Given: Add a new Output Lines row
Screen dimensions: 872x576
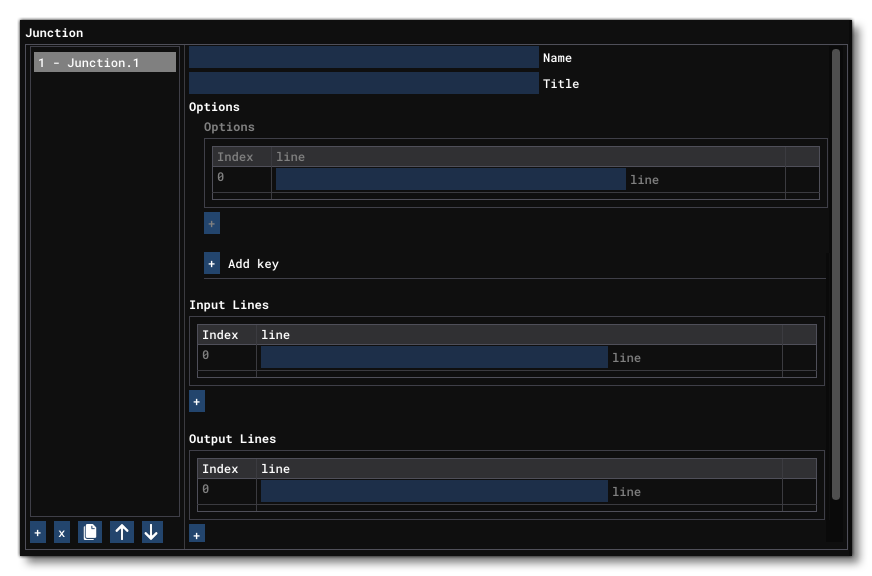Looking at the screenshot, I should [x=197, y=535].
